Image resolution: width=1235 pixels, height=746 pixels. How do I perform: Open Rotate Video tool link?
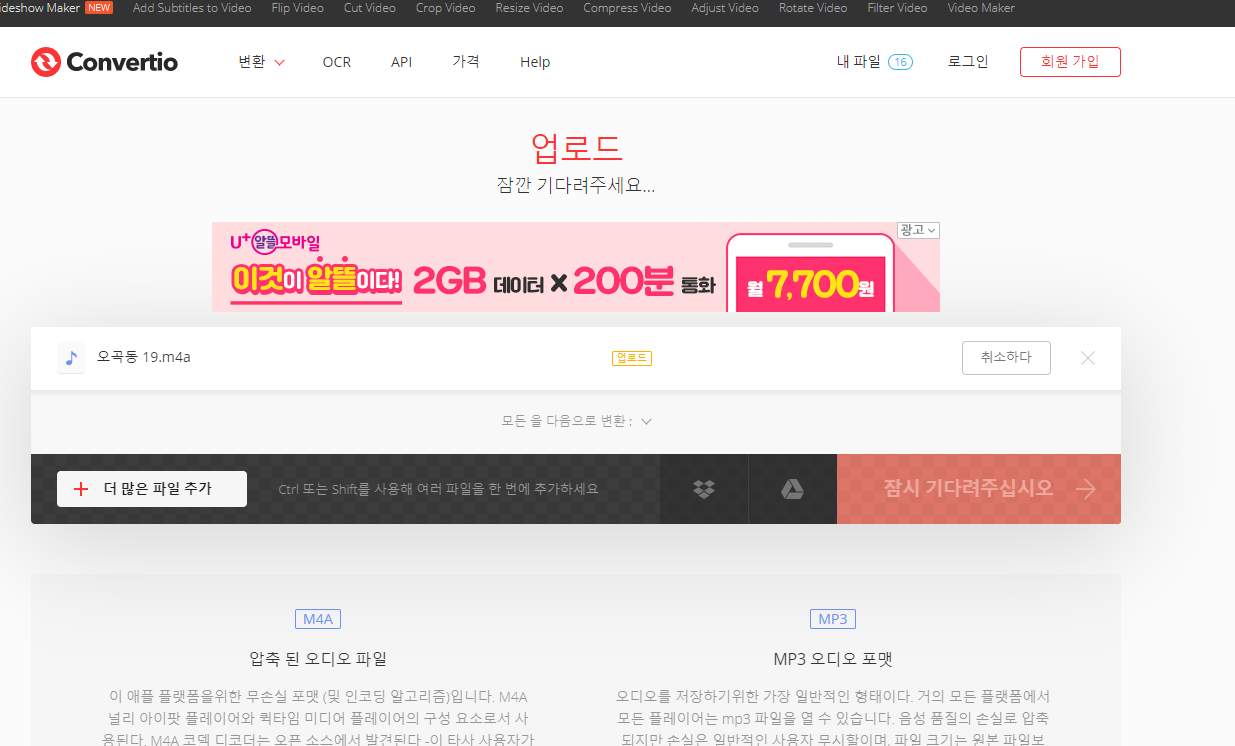tap(813, 8)
